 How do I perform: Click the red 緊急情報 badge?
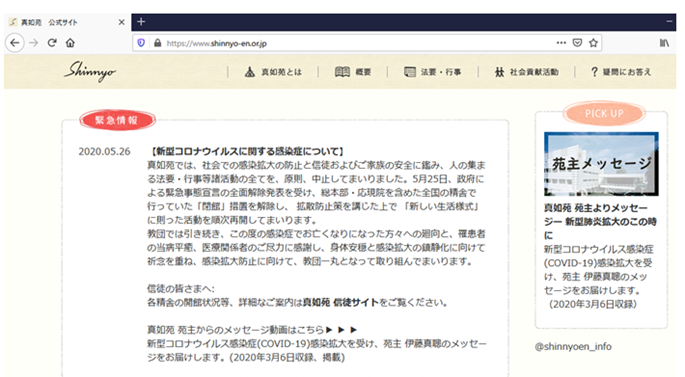pyautogui.click(x=117, y=120)
